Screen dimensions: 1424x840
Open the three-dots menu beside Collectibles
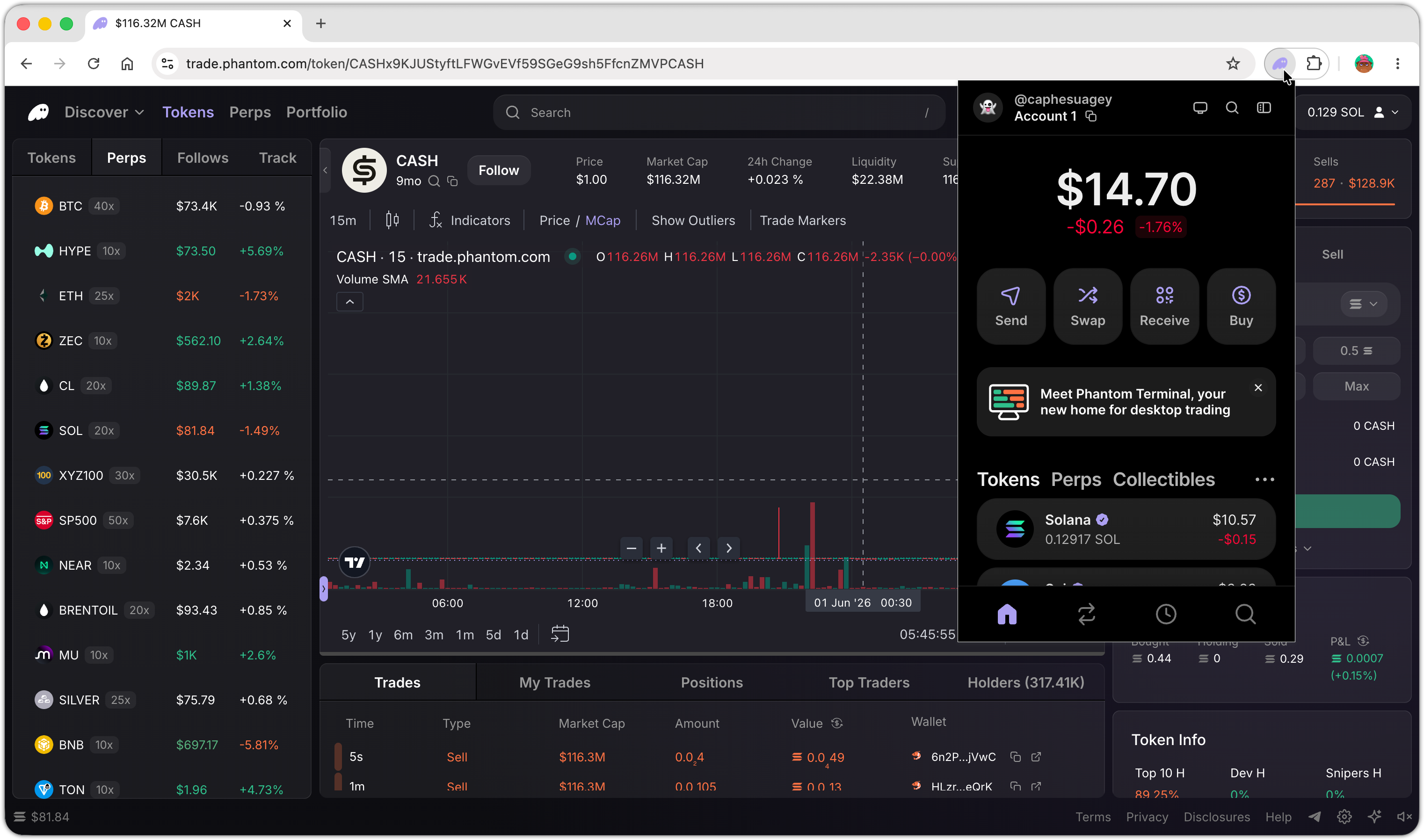1264,479
